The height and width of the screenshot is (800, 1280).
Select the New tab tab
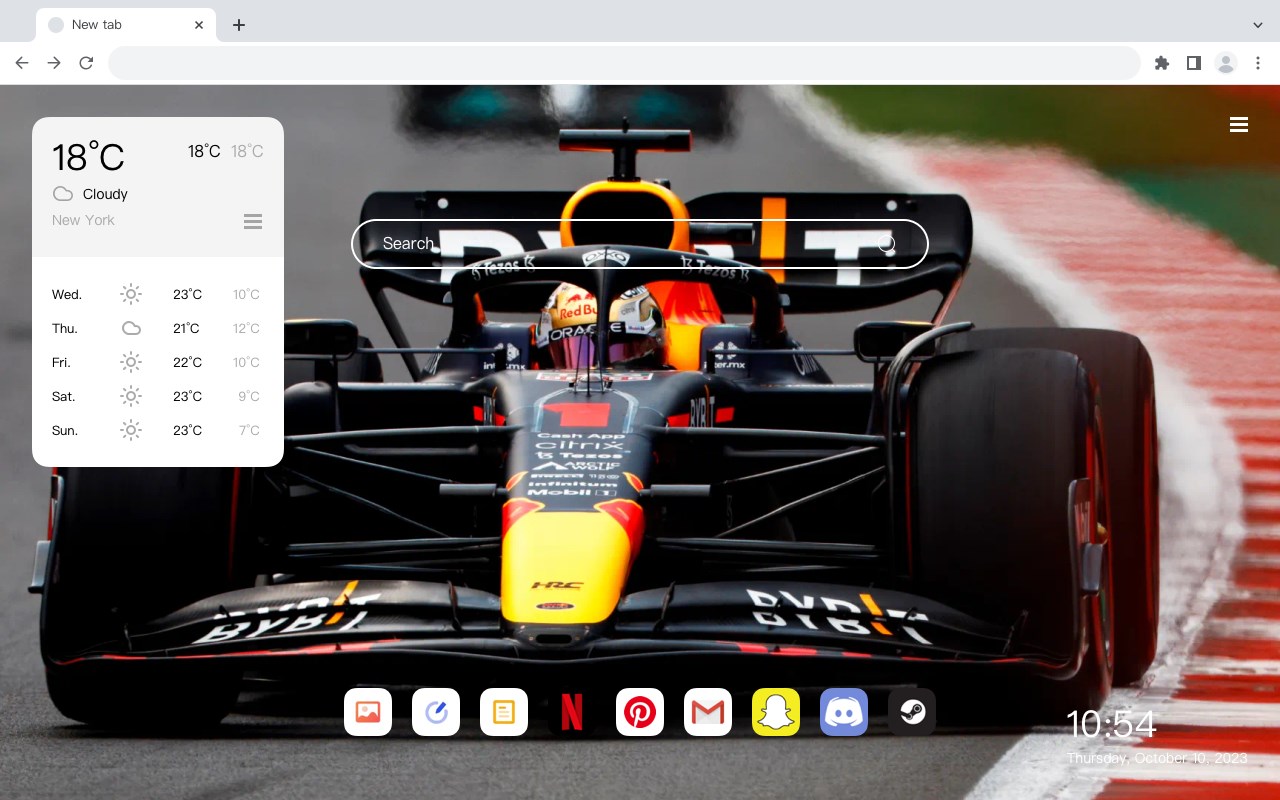(126, 25)
